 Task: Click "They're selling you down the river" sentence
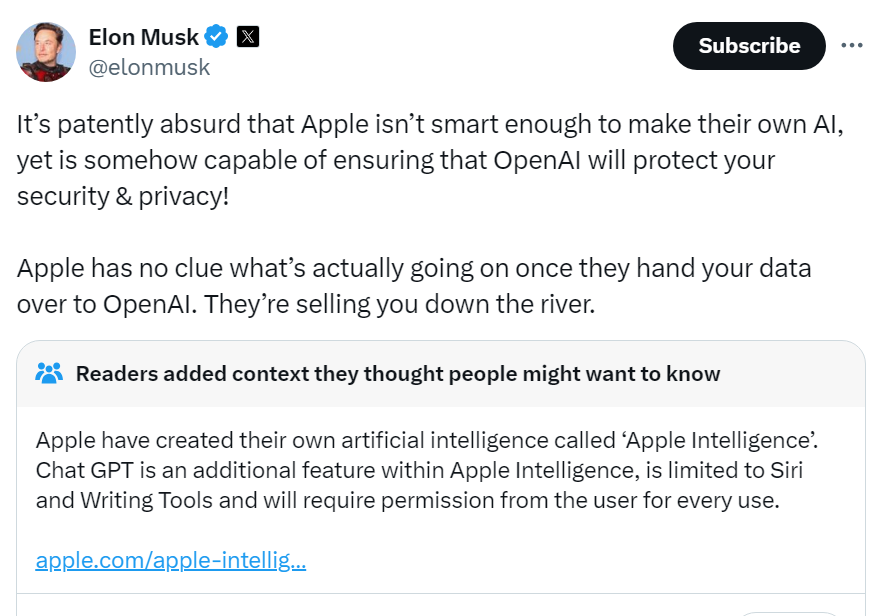(x=400, y=304)
